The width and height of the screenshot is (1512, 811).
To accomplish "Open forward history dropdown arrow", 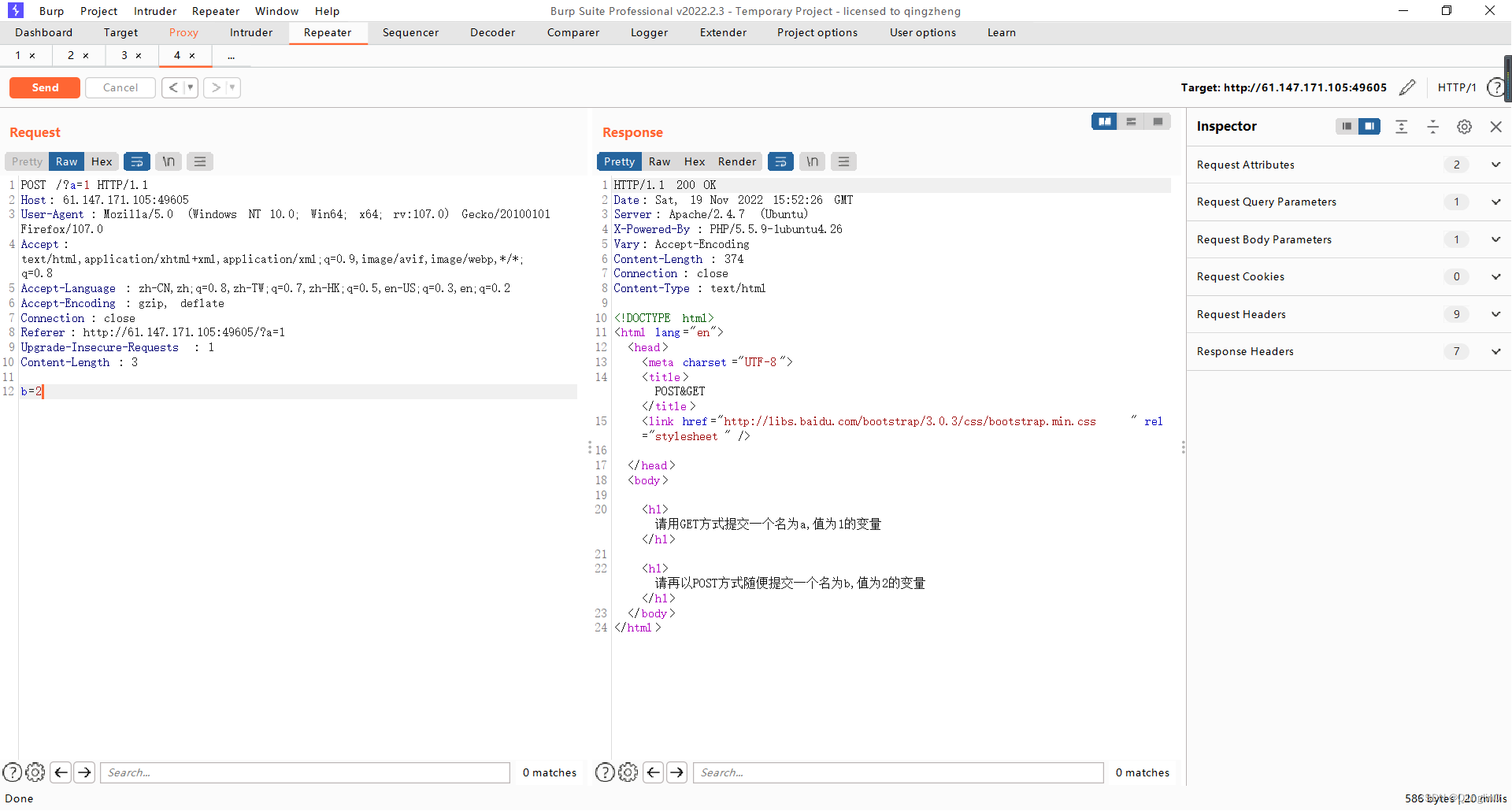I will click(x=232, y=87).
